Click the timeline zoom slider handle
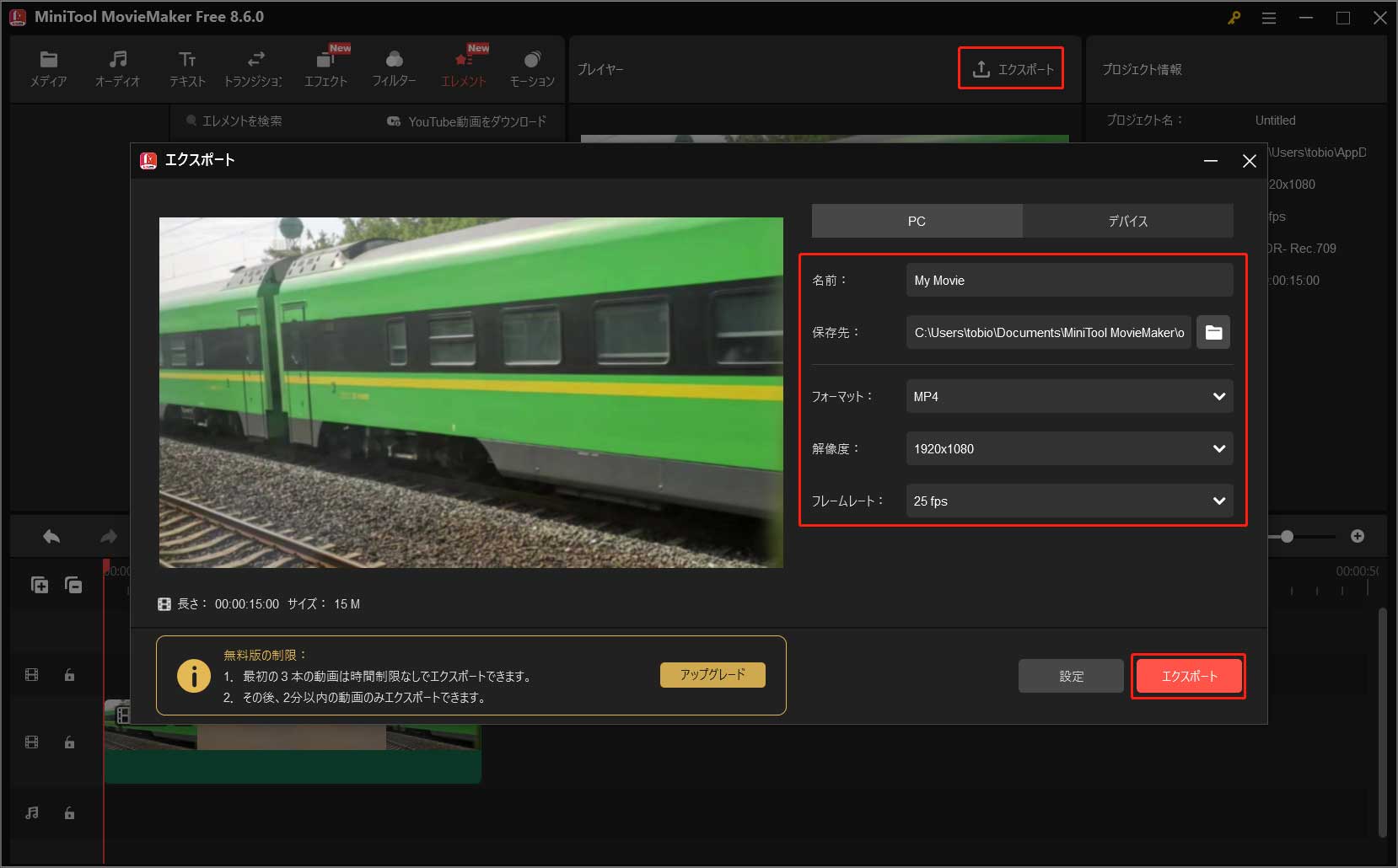The width and height of the screenshot is (1398, 868). click(x=1287, y=536)
